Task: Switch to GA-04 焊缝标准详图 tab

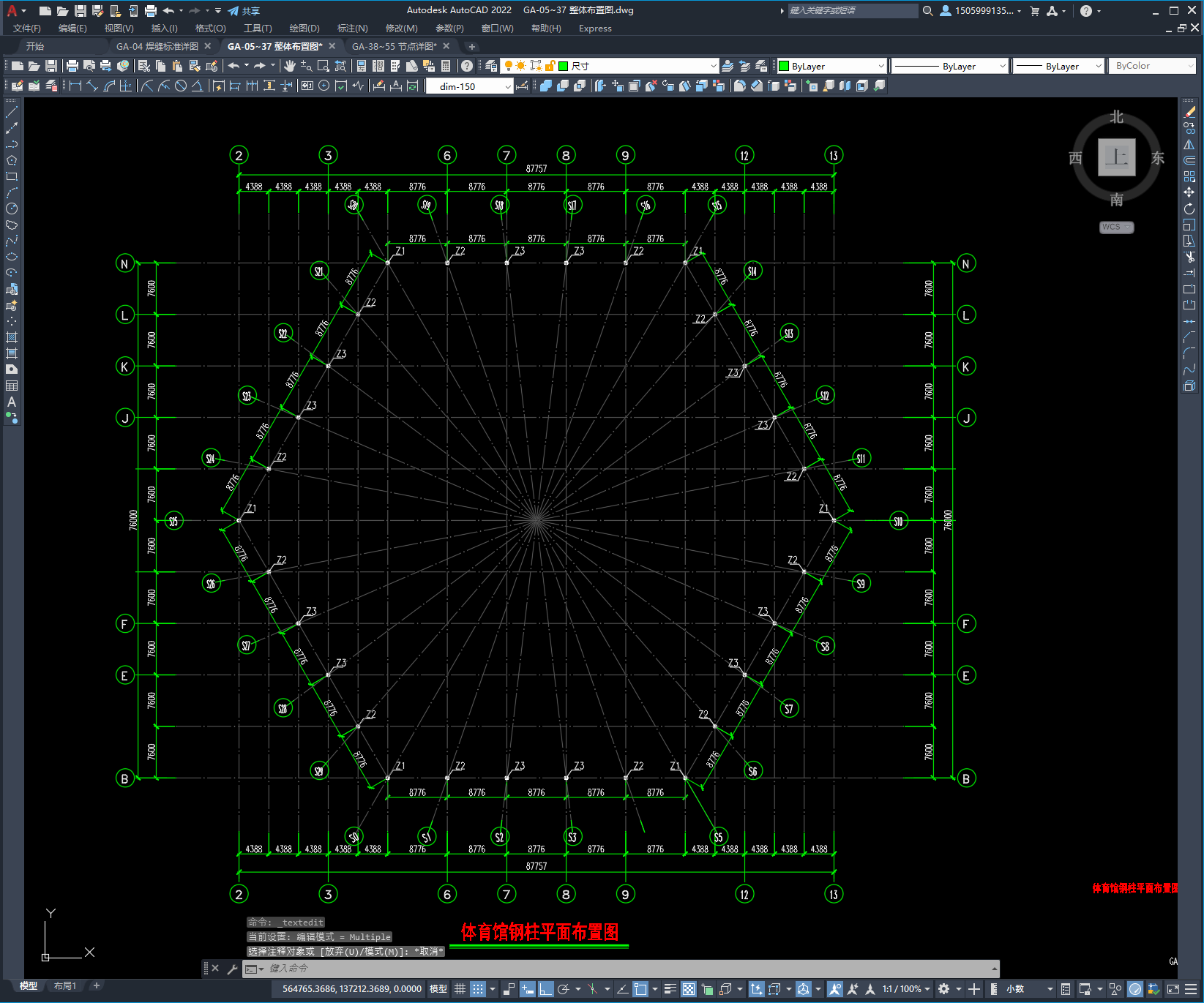Action: click(x=157, y=46)
